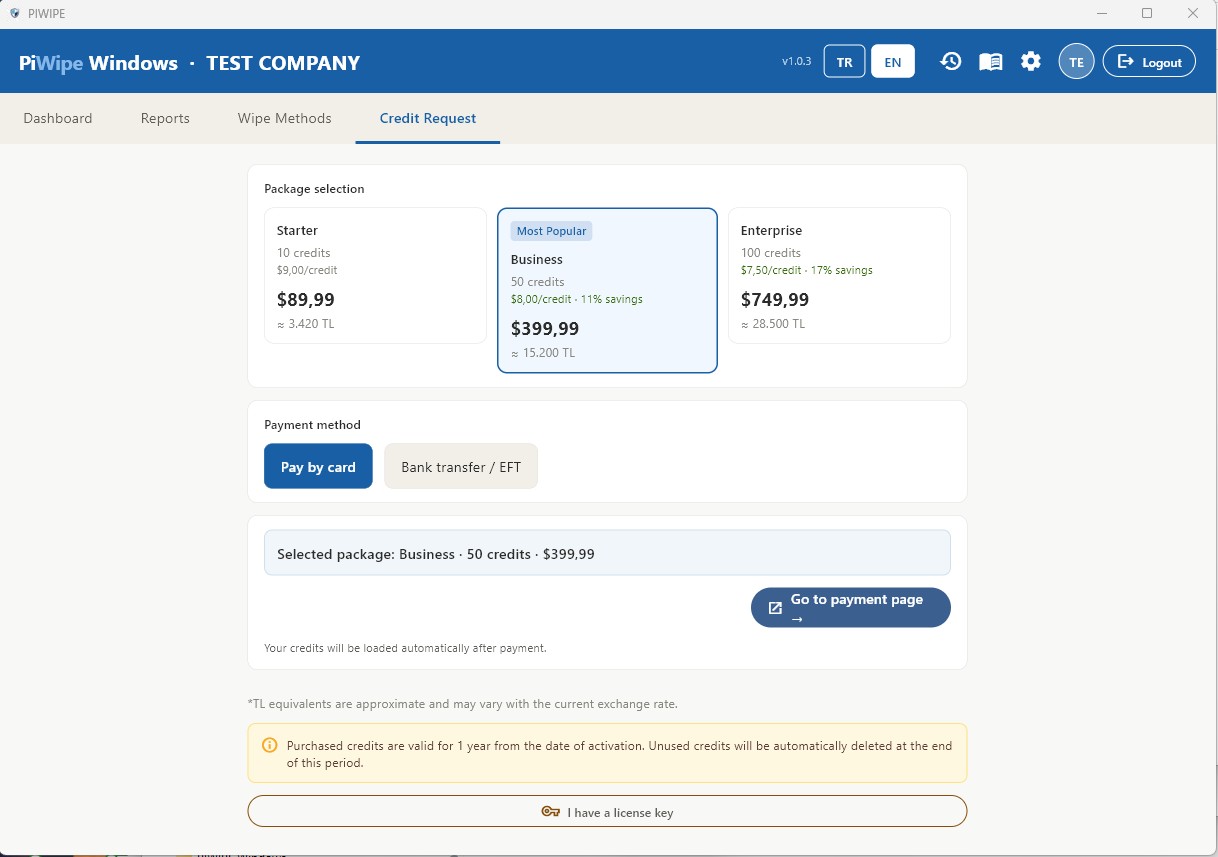1218x857 pixels.
Task: Click the TE profile avatar
Action: (x=1076, y=61)
